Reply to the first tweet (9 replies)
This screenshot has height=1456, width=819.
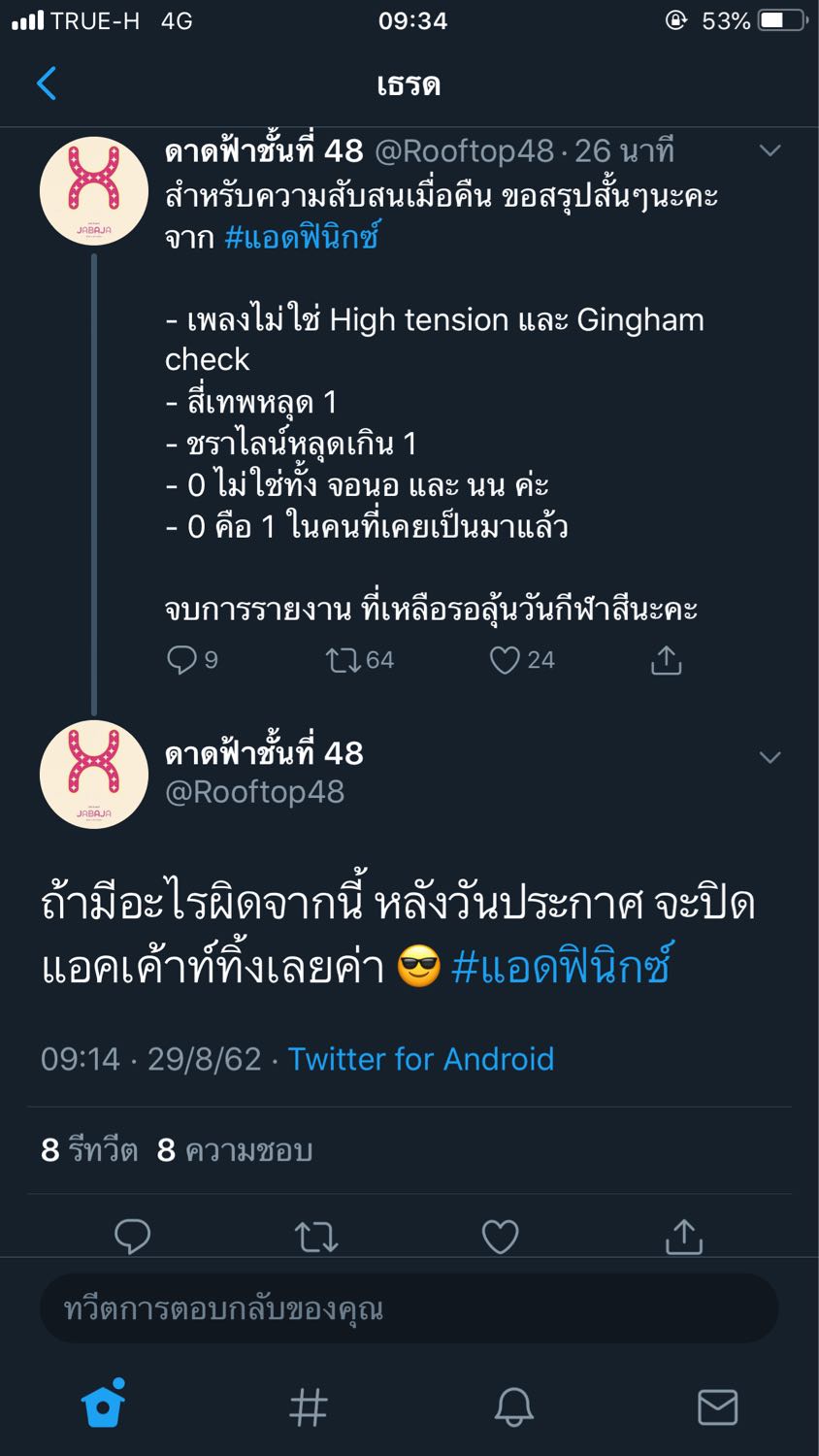click(x=181, y=660)
